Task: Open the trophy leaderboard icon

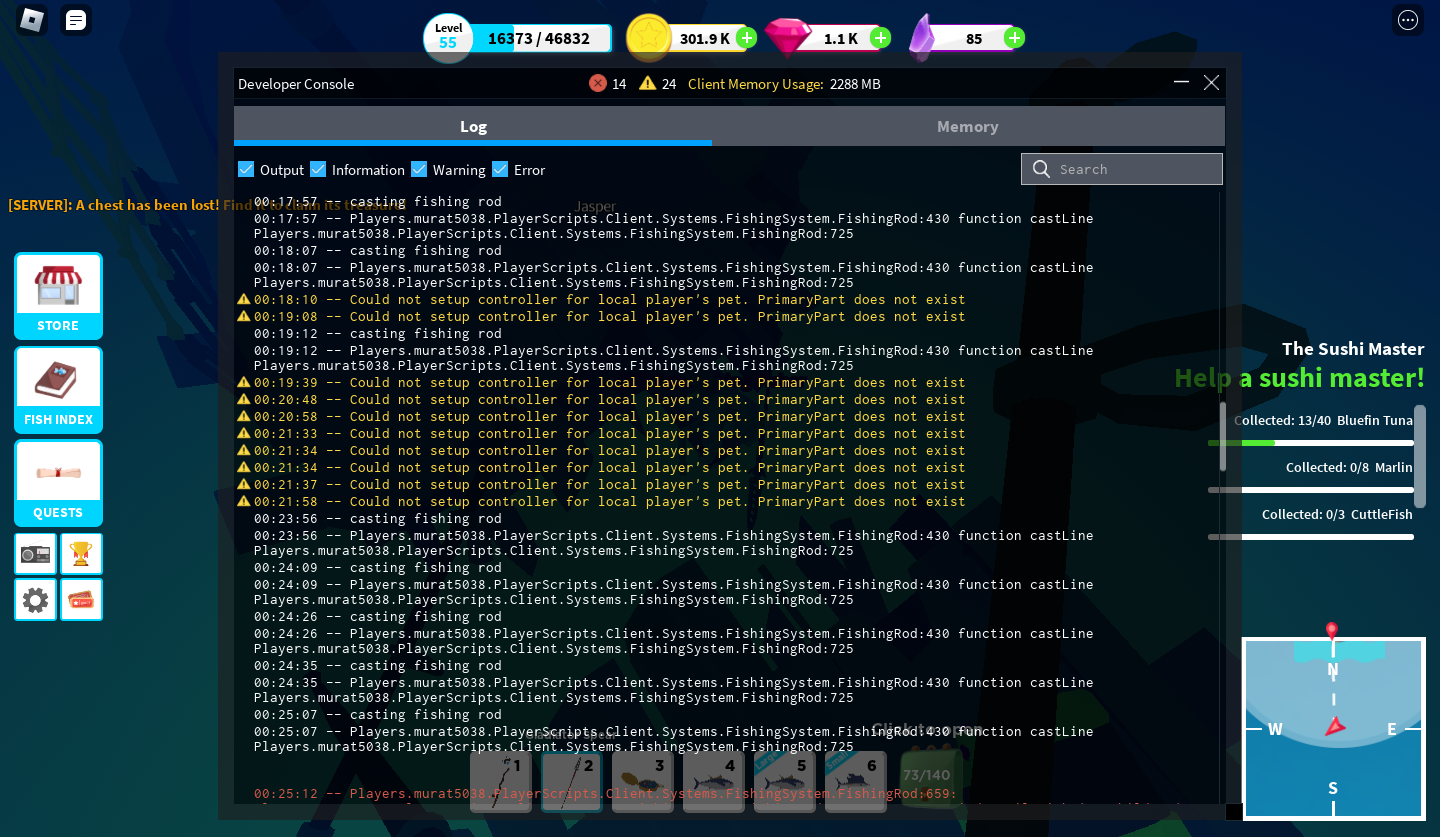Action: [81, 554]
